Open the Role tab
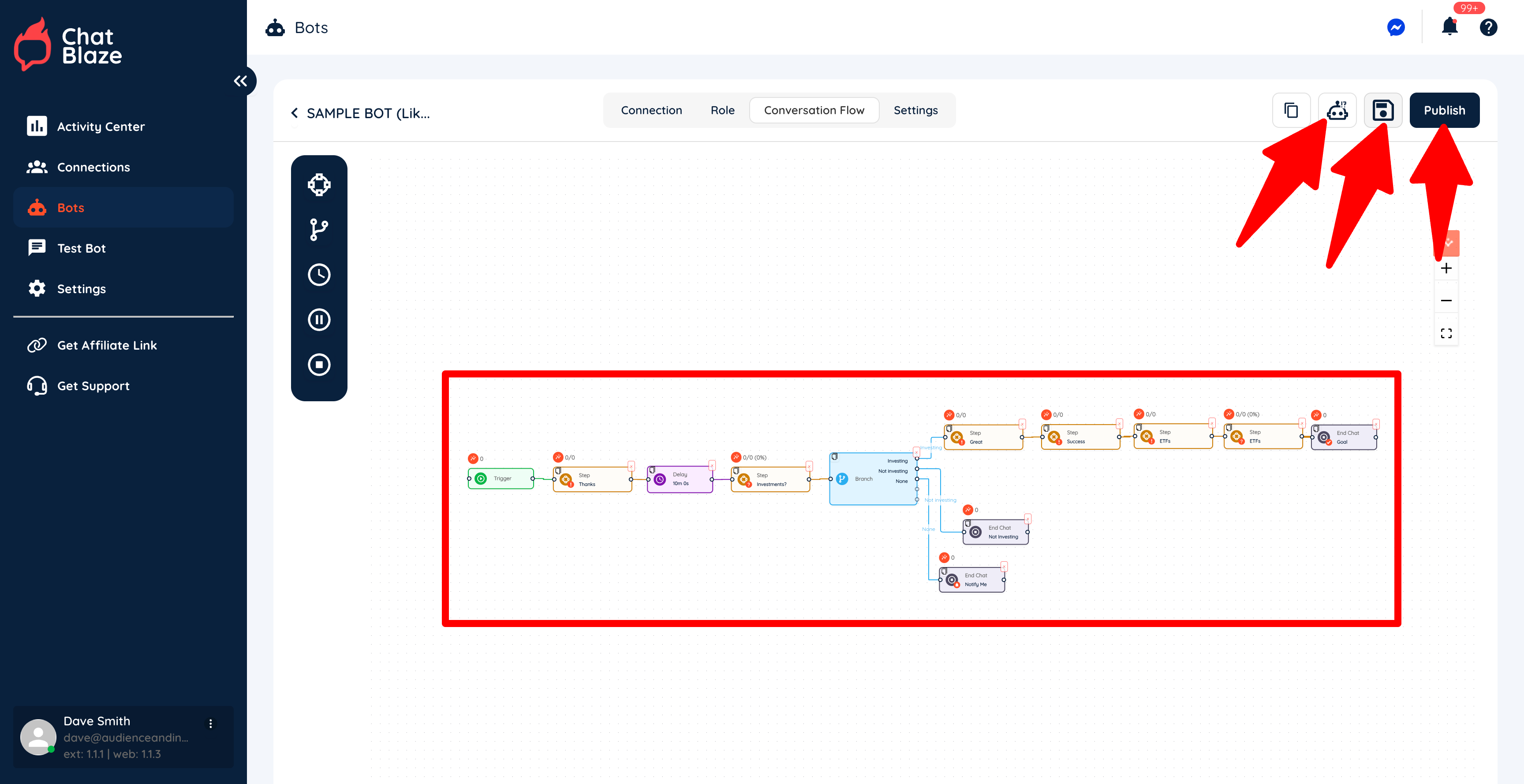 pyautogui.click(x=722, y=110)
